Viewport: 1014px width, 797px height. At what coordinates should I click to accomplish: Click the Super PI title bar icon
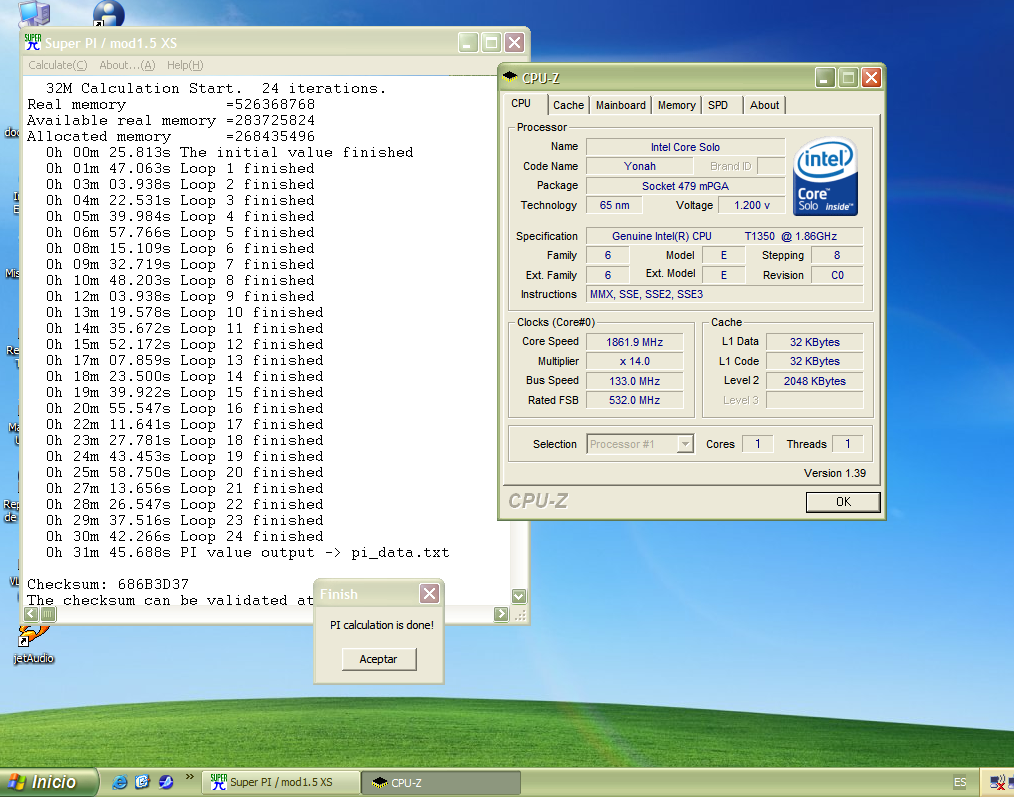[x=33, y=43]
